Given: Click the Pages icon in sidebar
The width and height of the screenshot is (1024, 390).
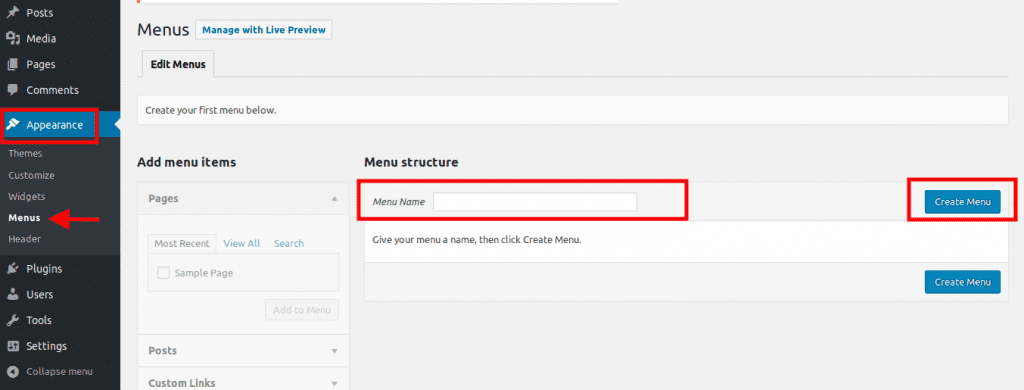Looking at the screenshot, I should (x=12, y=65).
